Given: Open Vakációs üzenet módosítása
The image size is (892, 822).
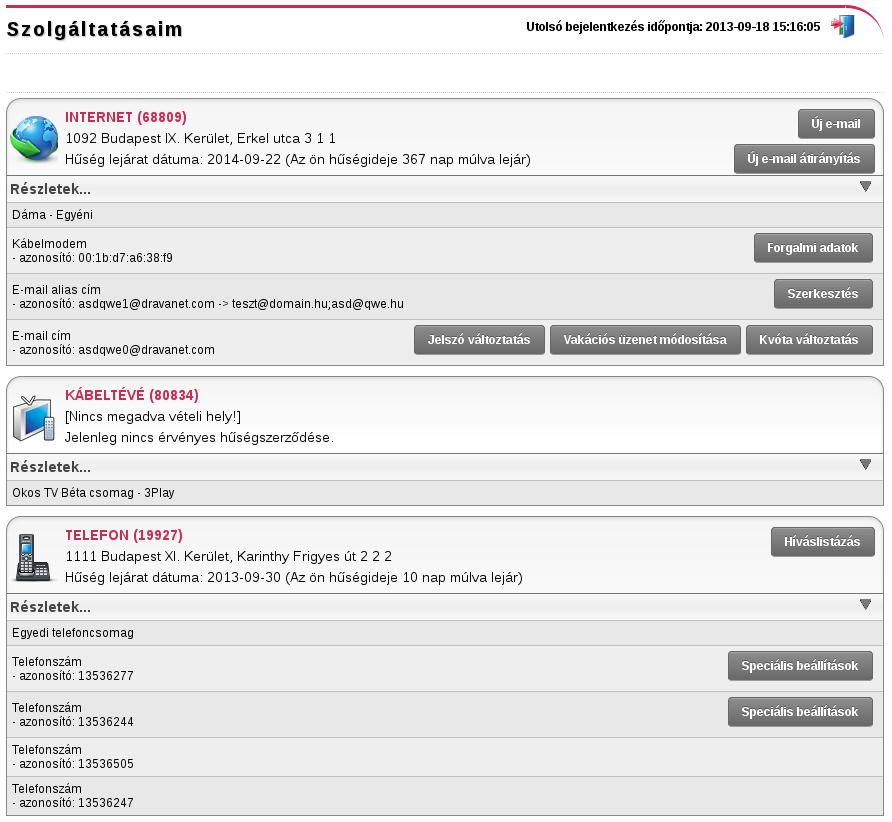Looking at the screenshot, I should coord(645,340).
